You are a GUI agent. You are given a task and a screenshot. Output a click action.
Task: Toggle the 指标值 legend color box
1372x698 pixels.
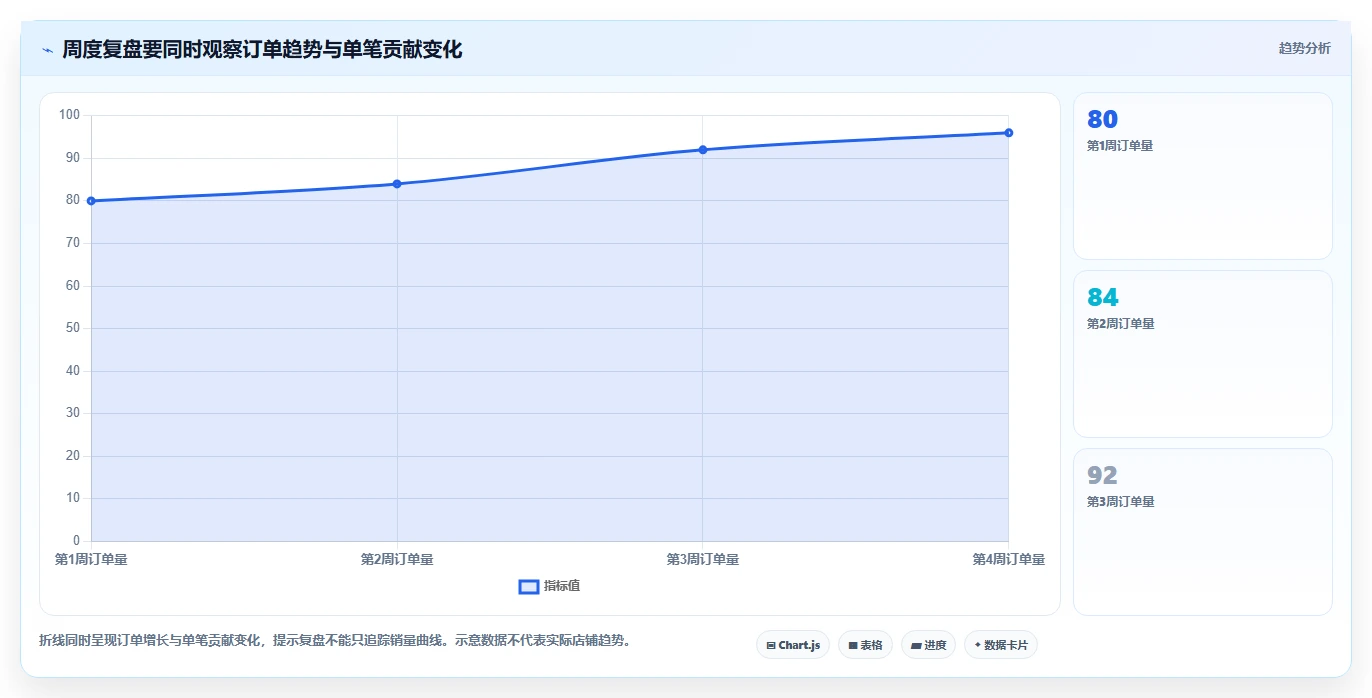pos(529,586)
